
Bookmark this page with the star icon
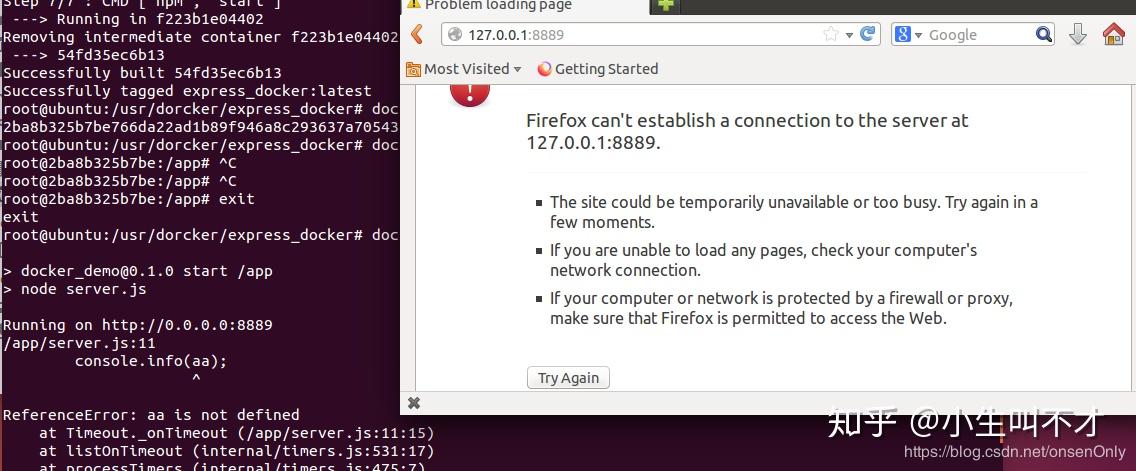coord(831,34)
